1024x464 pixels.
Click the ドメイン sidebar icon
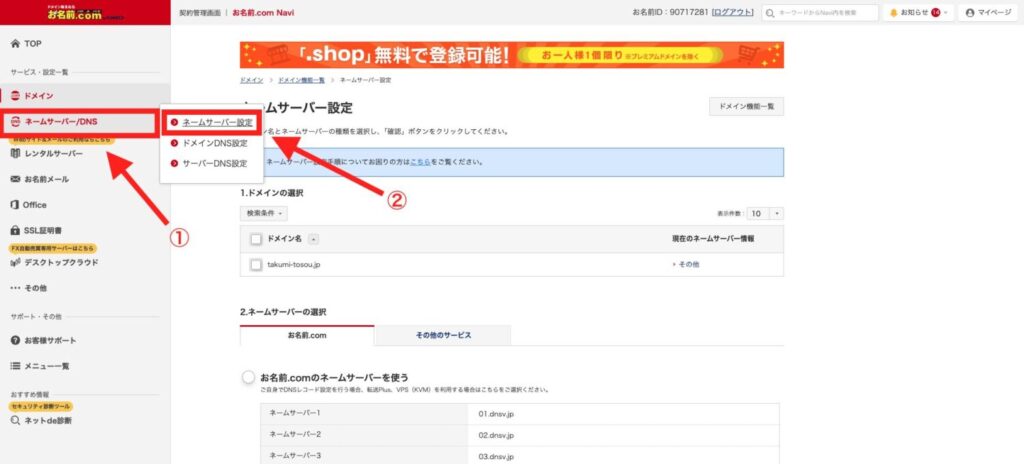click(16, 96)
